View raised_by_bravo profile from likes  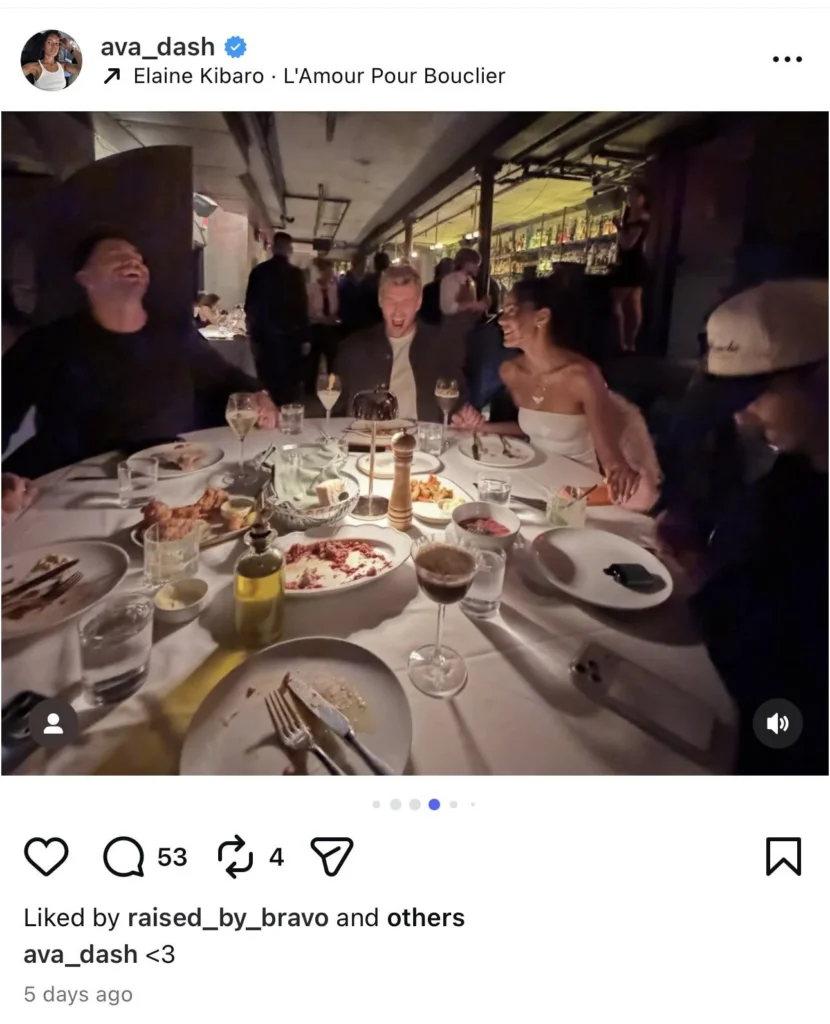pos(227,918)
